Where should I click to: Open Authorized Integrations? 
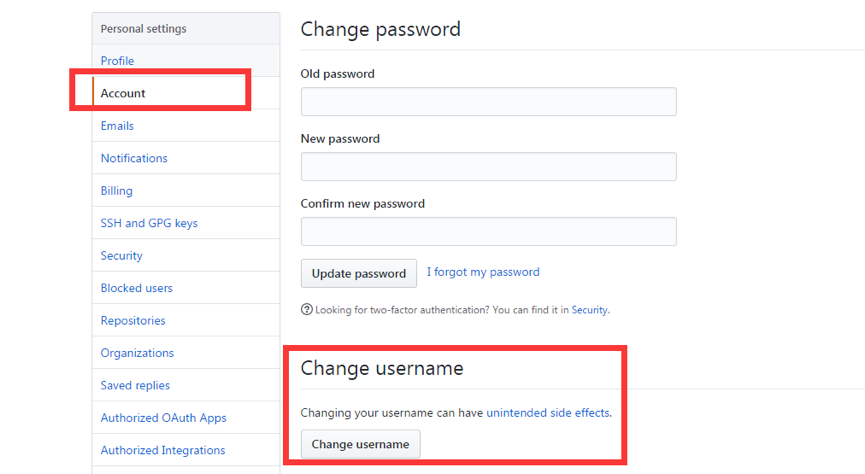tap(163, 450)
